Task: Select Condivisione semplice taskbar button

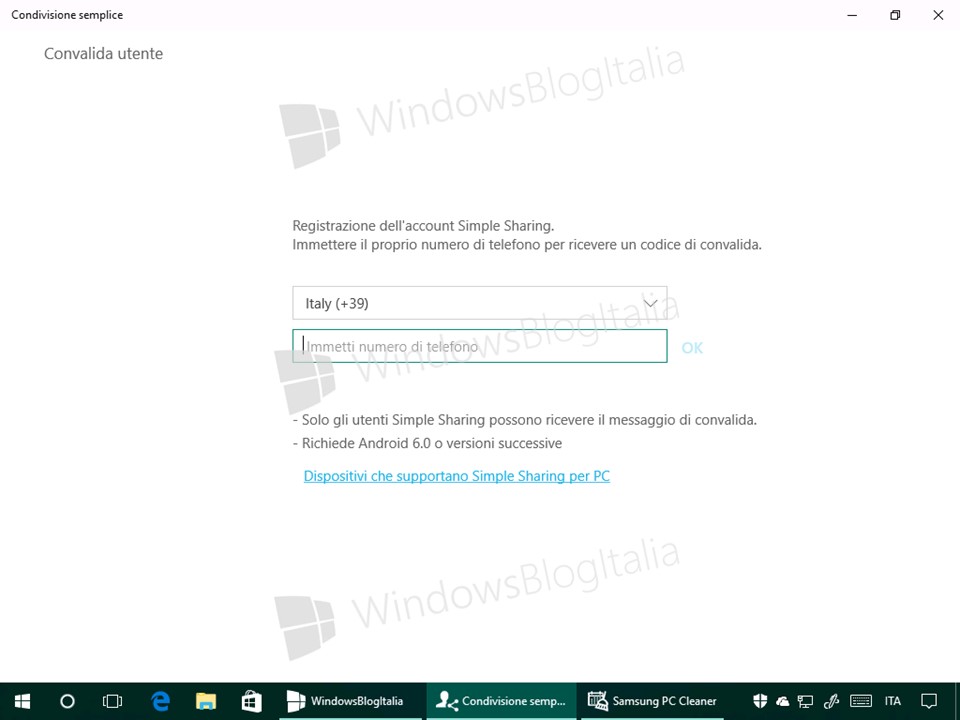Action: (501, 701)
